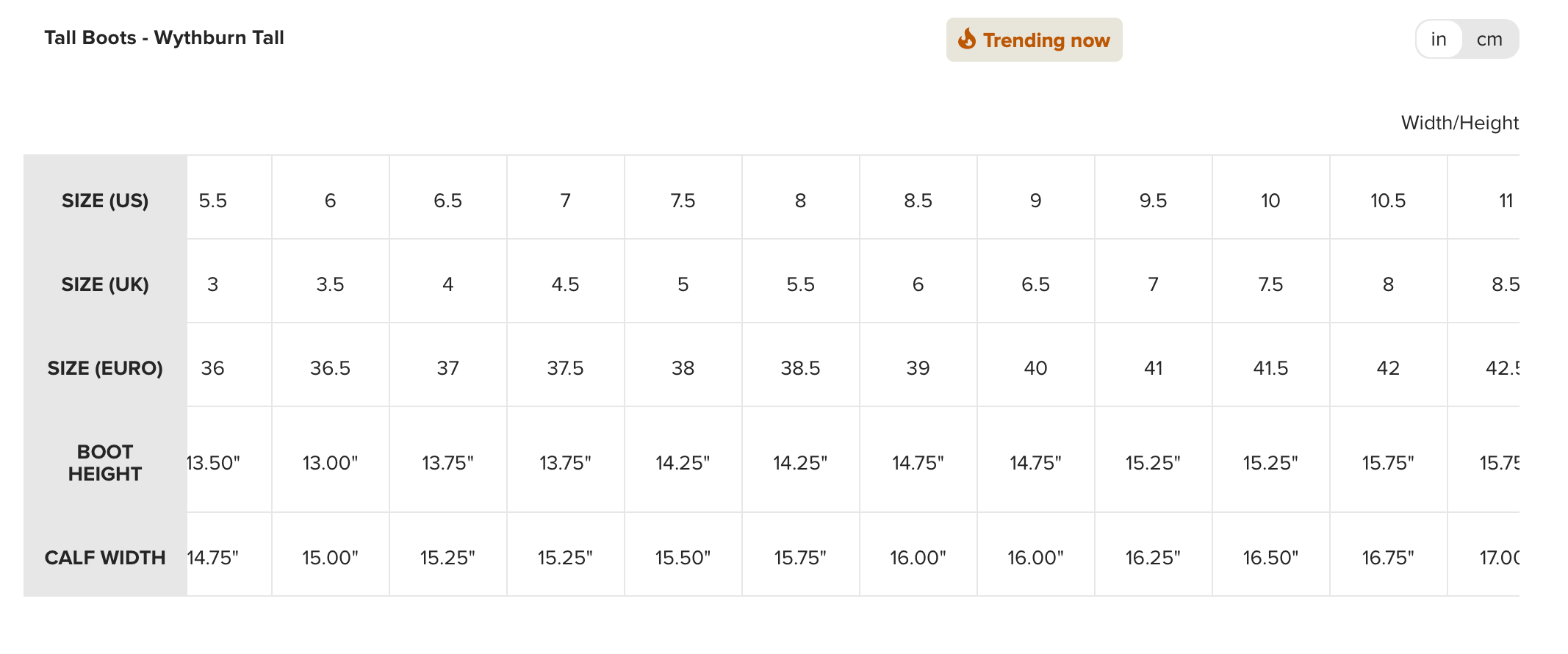Click Euro size 38.5 cell
The image size is (1568, 654).
(x=800, y=368)
